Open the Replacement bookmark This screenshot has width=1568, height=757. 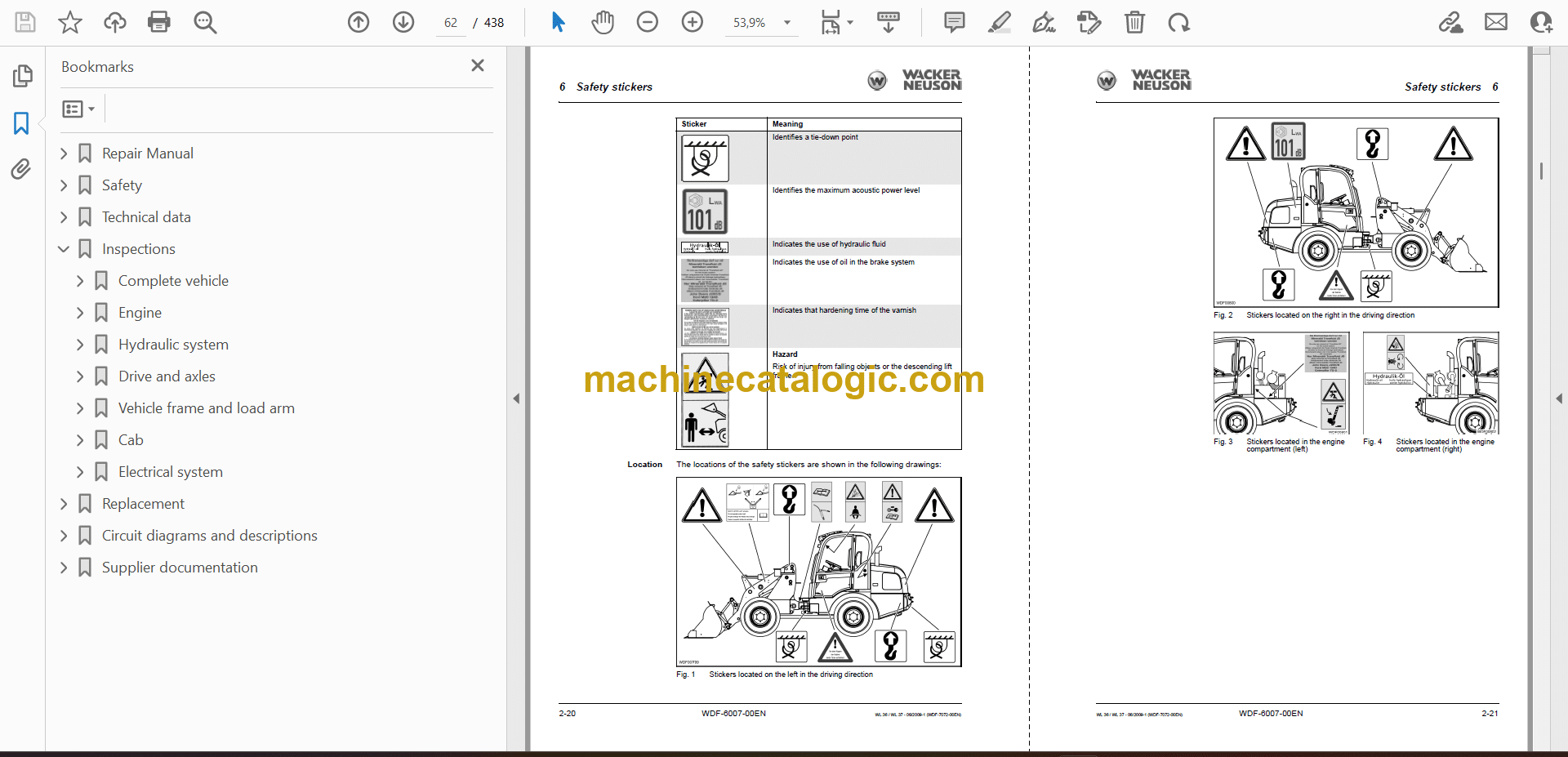point(143,504)
